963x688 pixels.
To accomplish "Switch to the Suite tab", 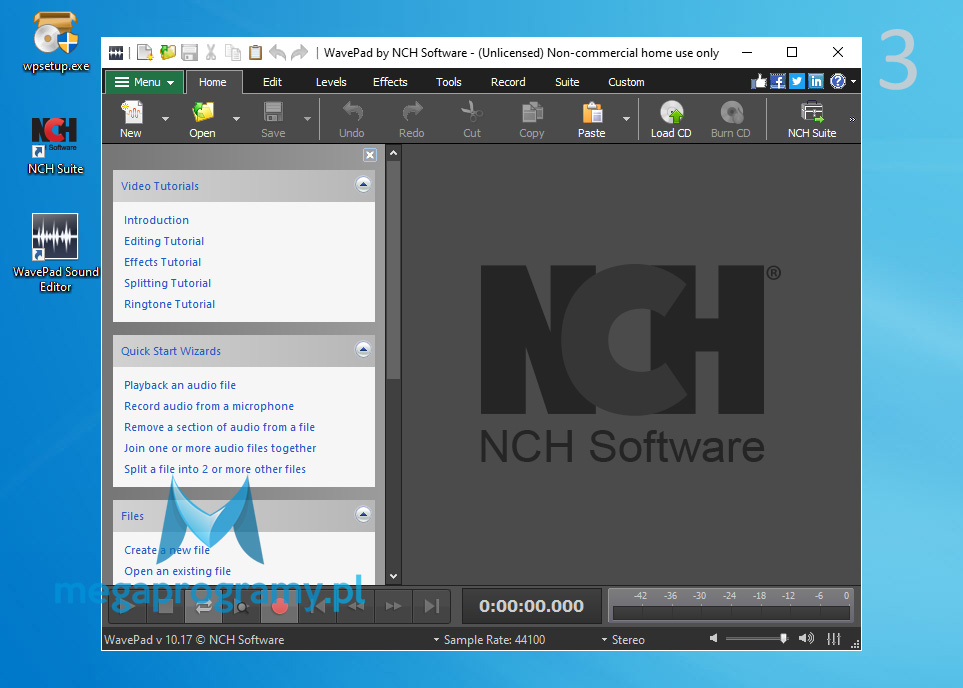I will coord(567,82).
